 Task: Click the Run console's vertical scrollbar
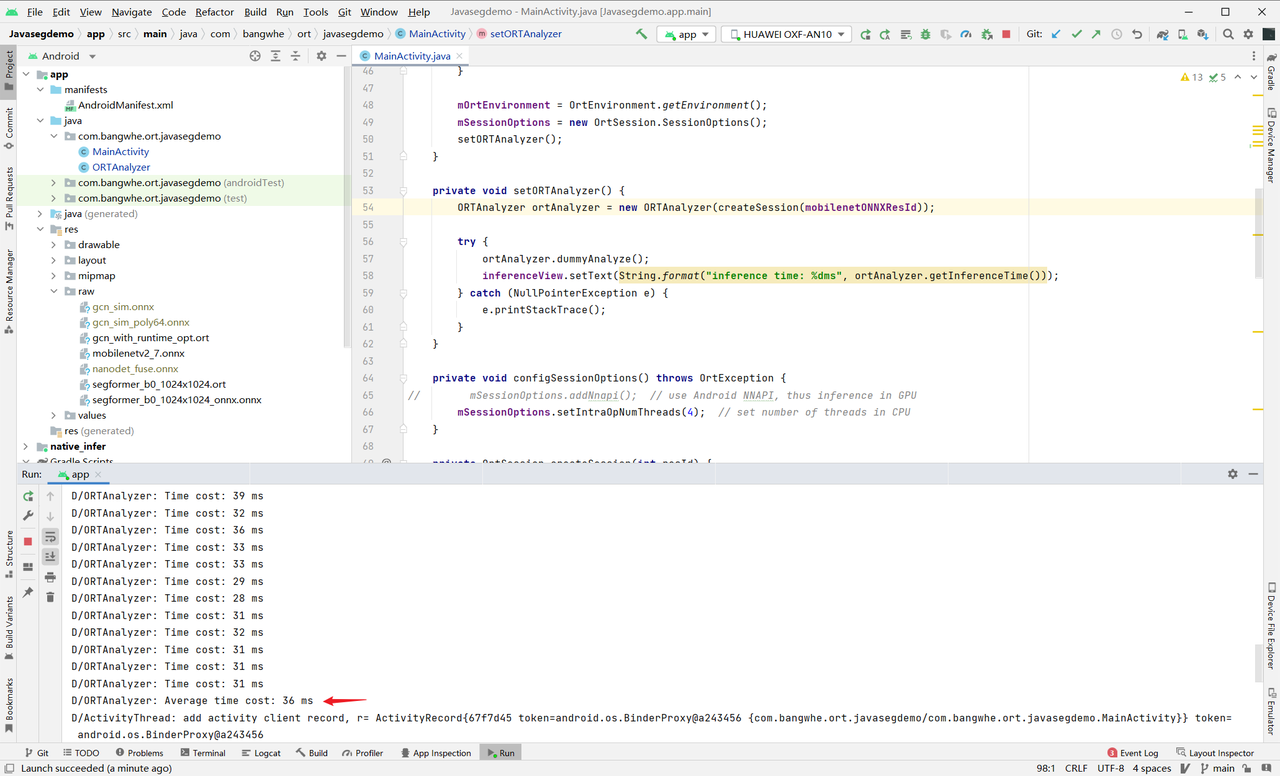1258,663
